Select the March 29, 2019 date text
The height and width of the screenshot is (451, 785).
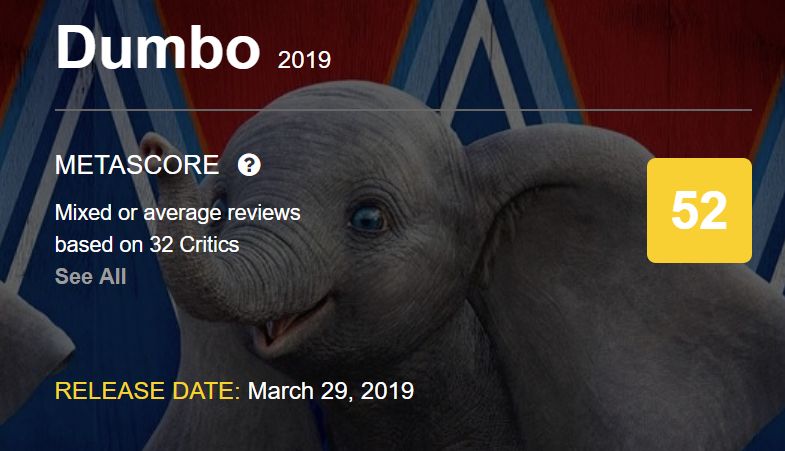click(331, 391)
